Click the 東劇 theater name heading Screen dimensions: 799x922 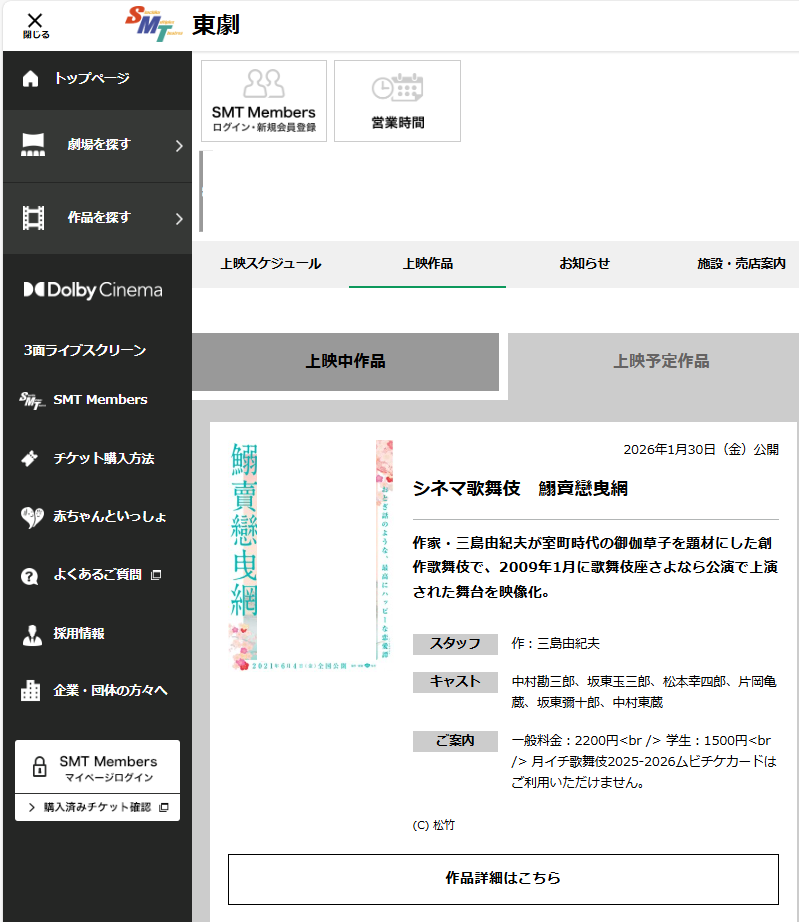tap(216, 25)
